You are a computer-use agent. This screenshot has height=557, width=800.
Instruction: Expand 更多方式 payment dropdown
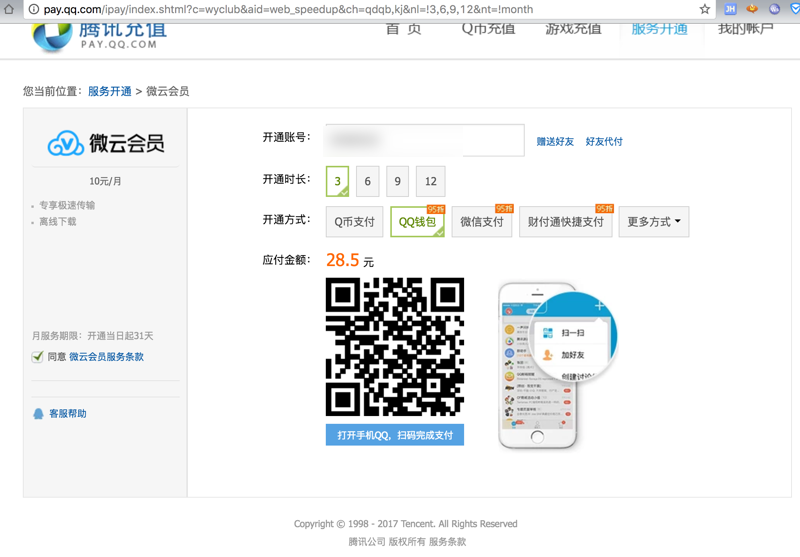tap(654, 222)
